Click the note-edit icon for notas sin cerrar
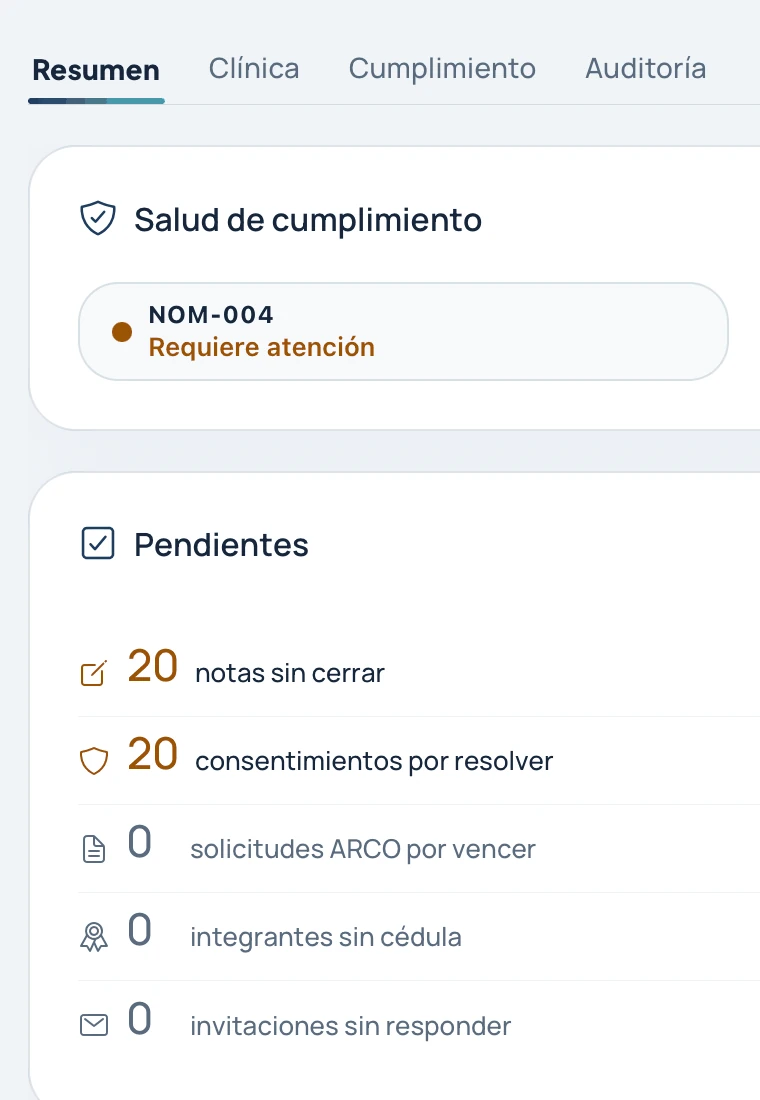The image size is (760, 1100). click(94, 673)
